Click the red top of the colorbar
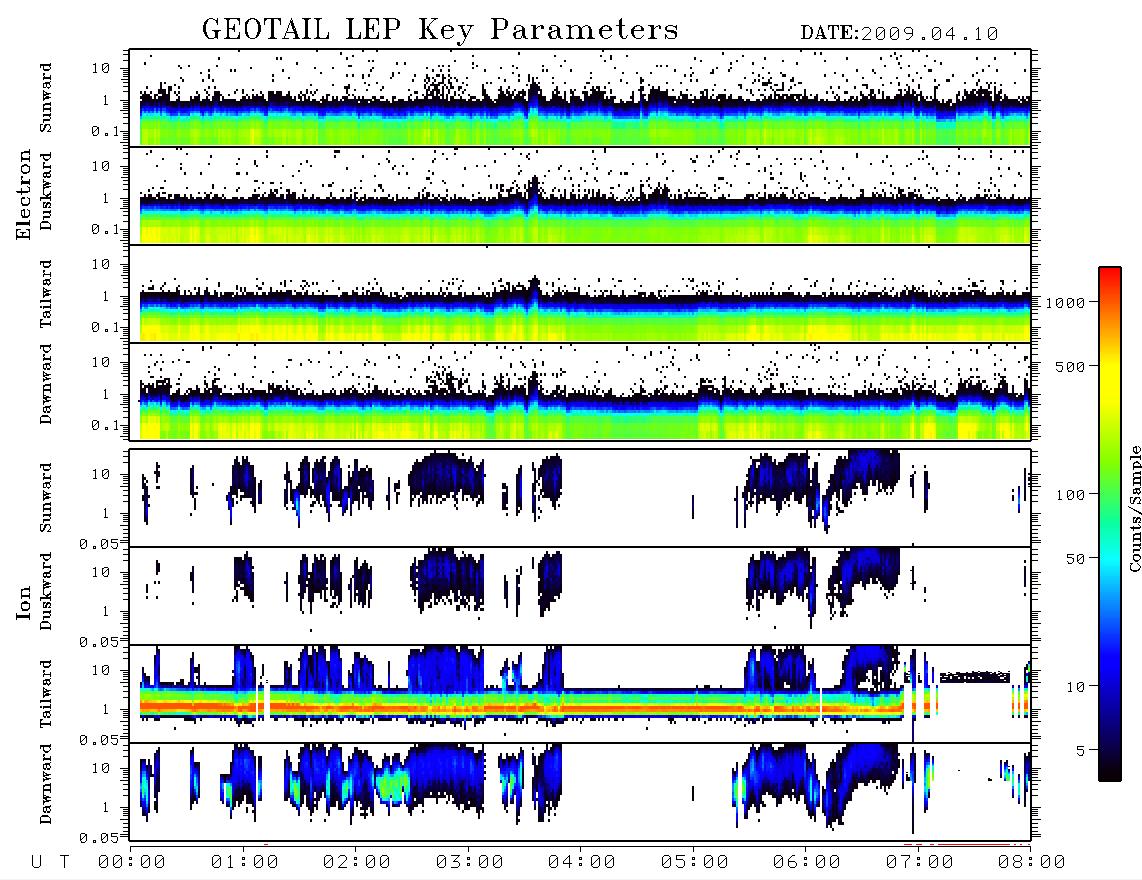Viewport: 1142px width, 880px height. [1109, 277]
